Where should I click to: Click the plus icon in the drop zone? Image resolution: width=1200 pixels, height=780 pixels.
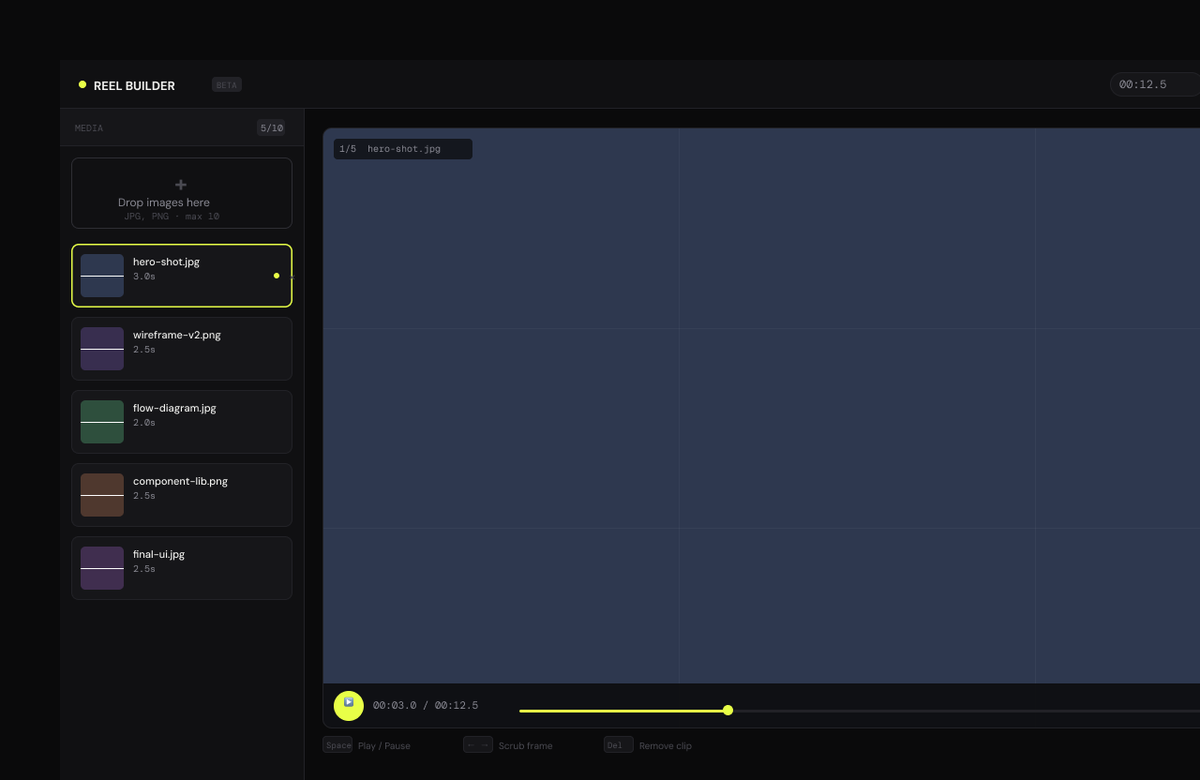[x=181, y=184]
